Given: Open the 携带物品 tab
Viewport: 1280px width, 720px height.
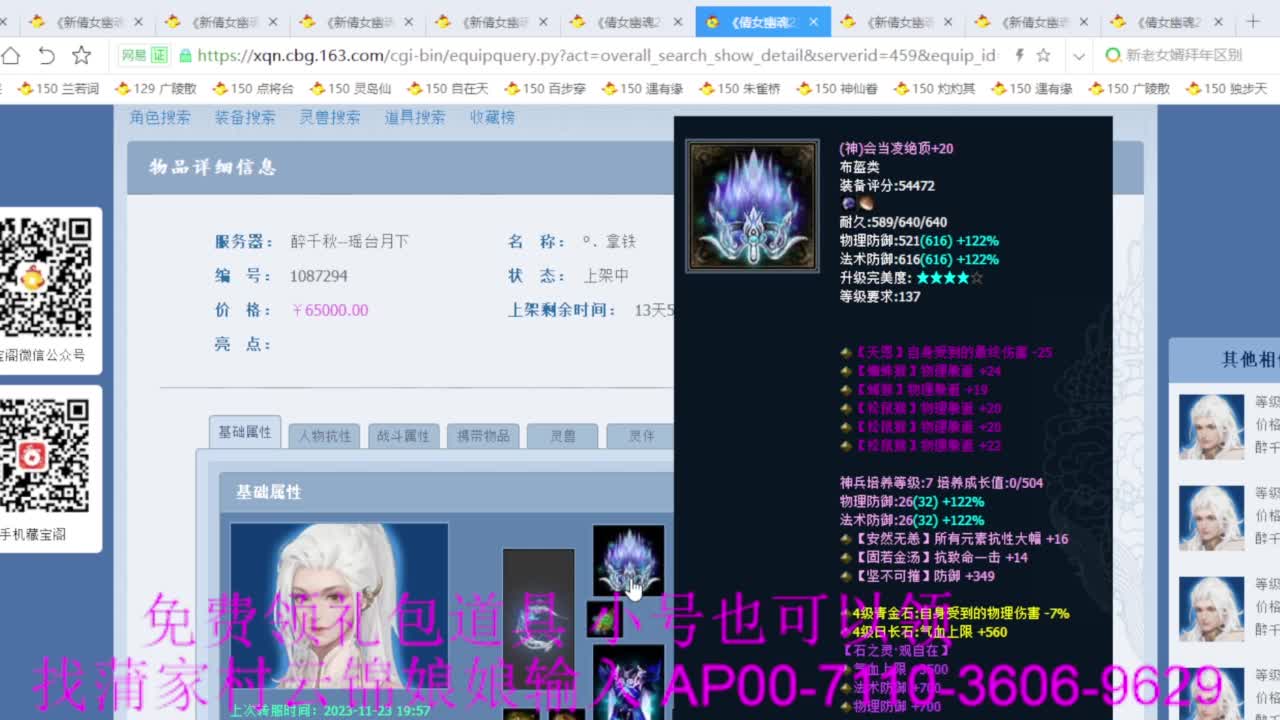Looking at the screenshot, I should coord(482,434).
